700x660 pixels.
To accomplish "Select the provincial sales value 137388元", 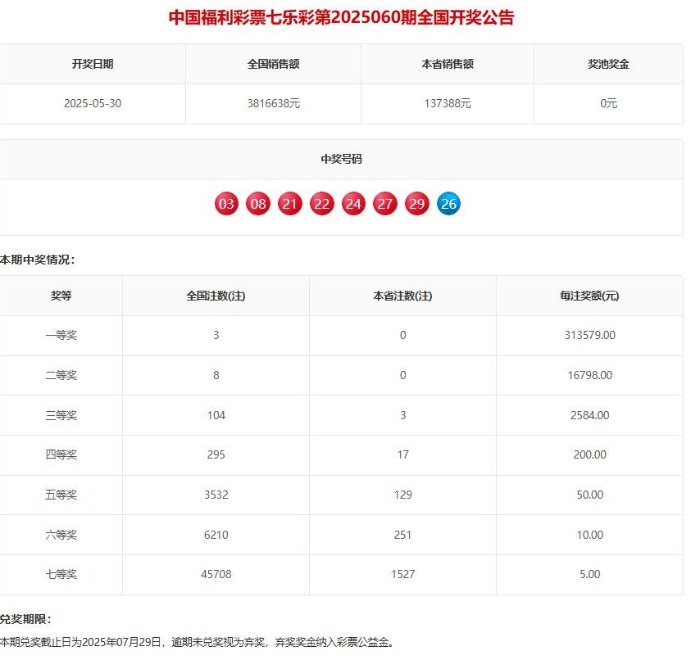I will [447, 104].
